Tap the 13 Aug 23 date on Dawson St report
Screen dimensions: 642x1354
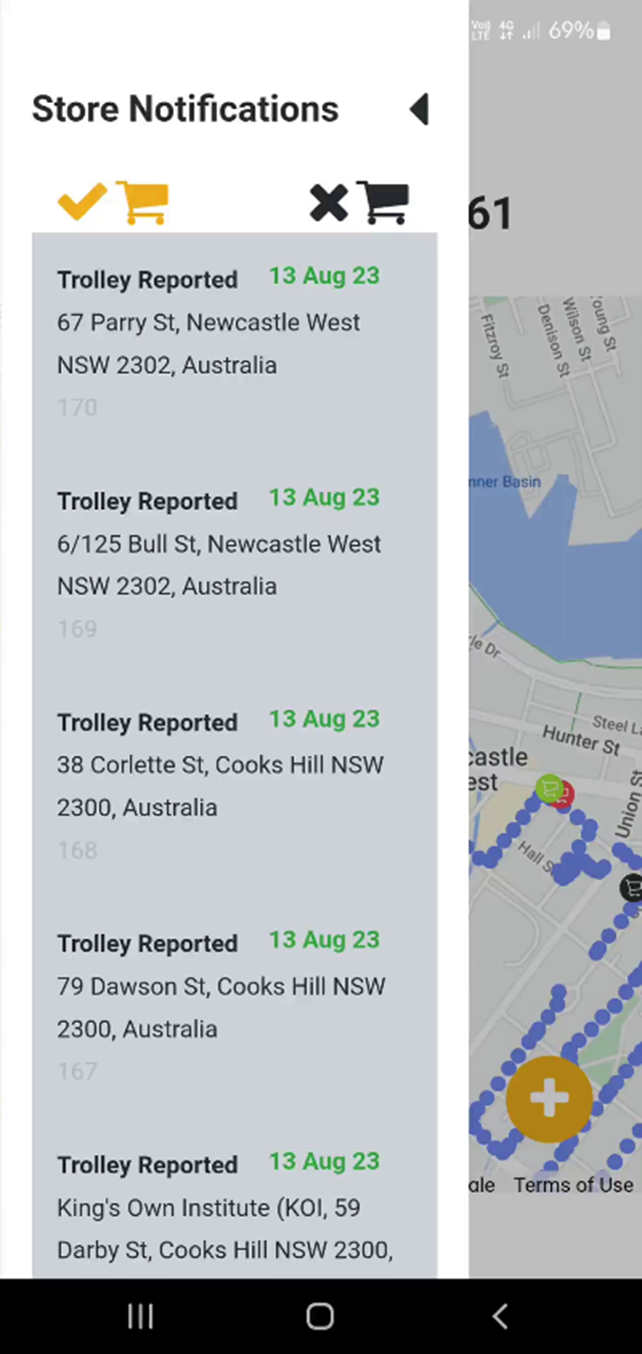coord(324,940)
